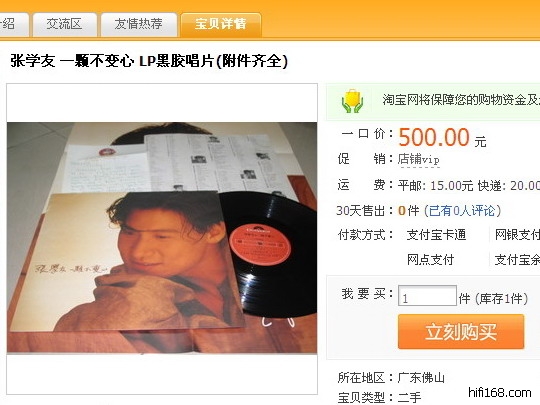Screen dimensions: 540x405
Task: Select 支付宝卡通 payment method
Action: click(436, 235)
